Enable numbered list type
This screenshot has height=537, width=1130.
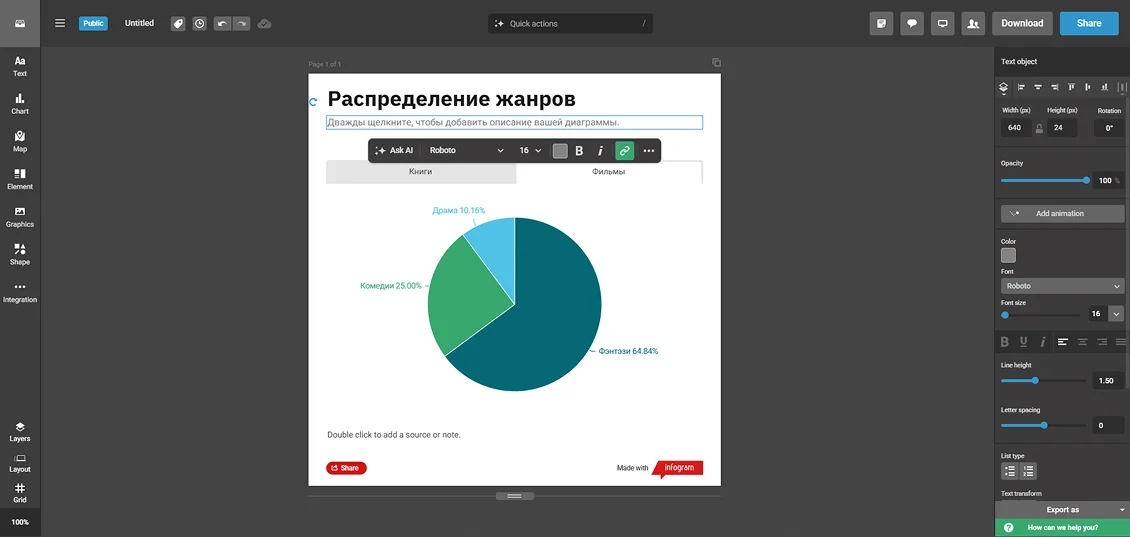(1028, 471)
